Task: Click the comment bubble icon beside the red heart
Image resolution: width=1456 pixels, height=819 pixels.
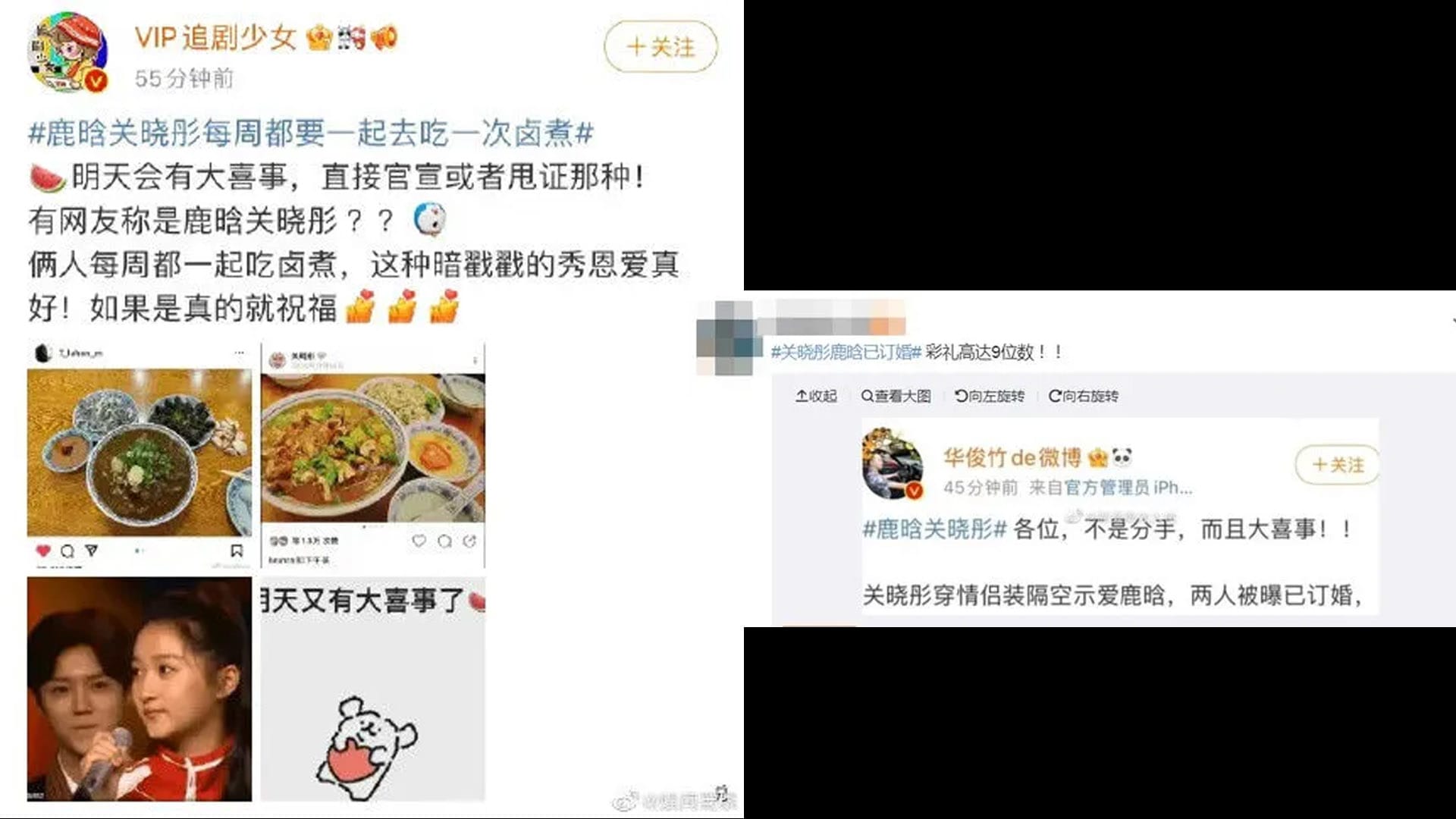Action: (67, 551)
